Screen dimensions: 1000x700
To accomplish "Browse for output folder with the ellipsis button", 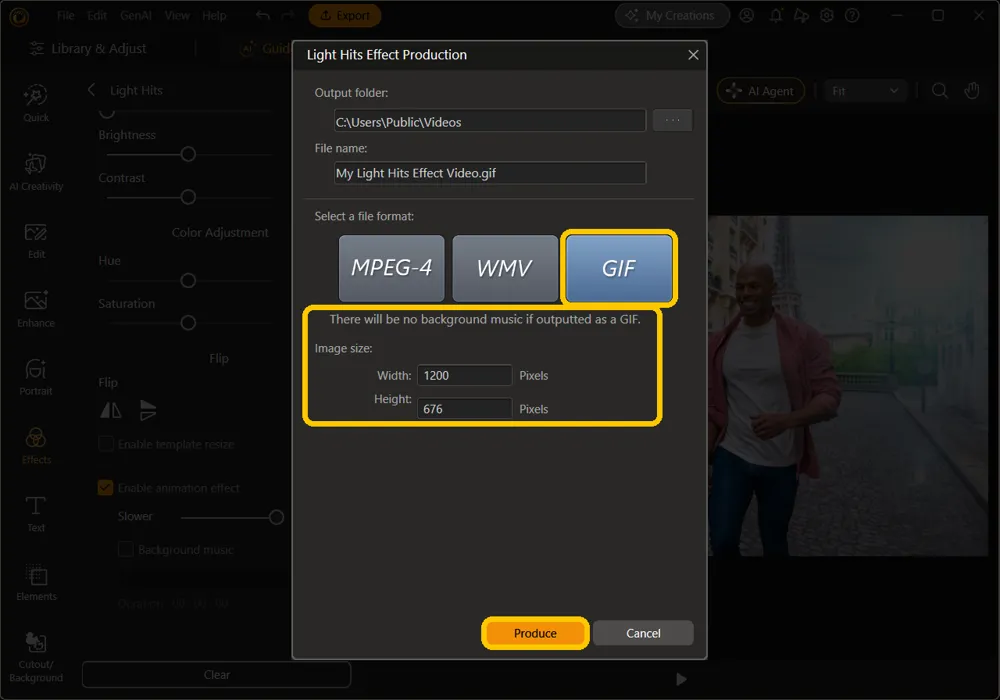I will click(672, 120).
